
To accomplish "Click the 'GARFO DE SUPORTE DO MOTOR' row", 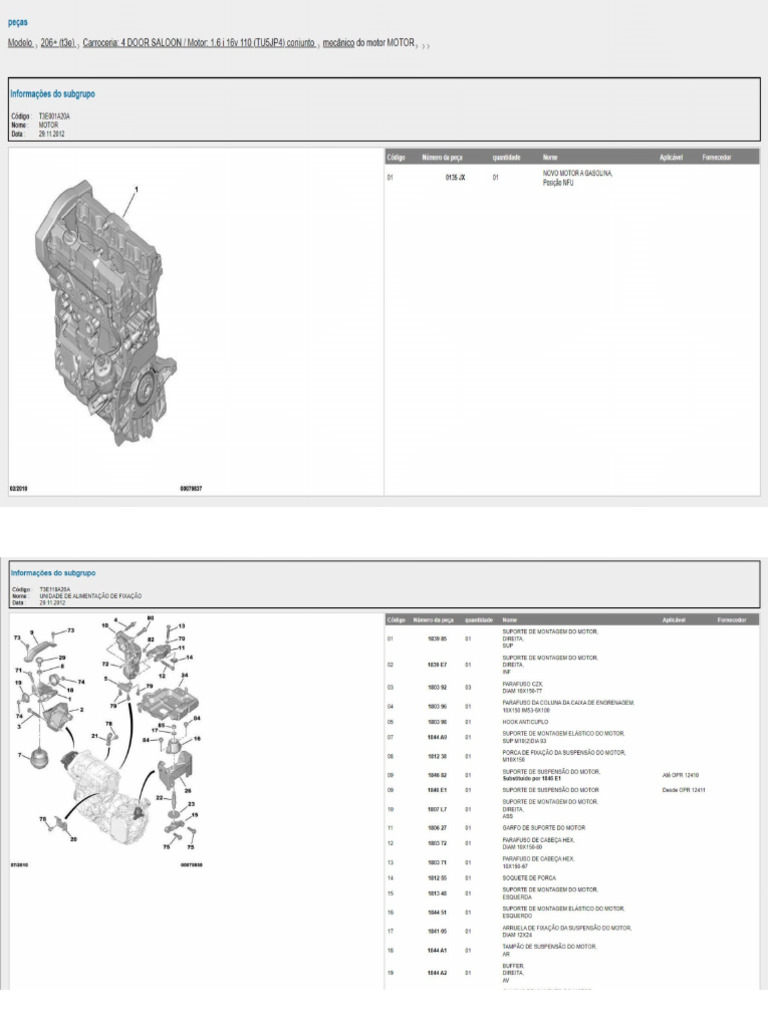I will coord(572,828).
